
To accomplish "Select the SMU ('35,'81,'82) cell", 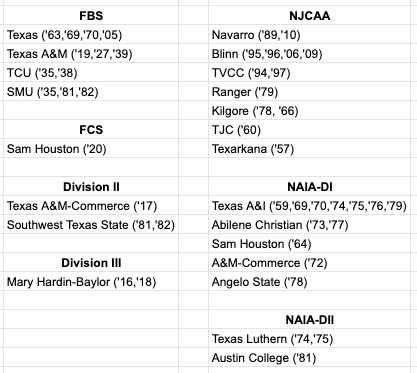I will coord(91,91).
